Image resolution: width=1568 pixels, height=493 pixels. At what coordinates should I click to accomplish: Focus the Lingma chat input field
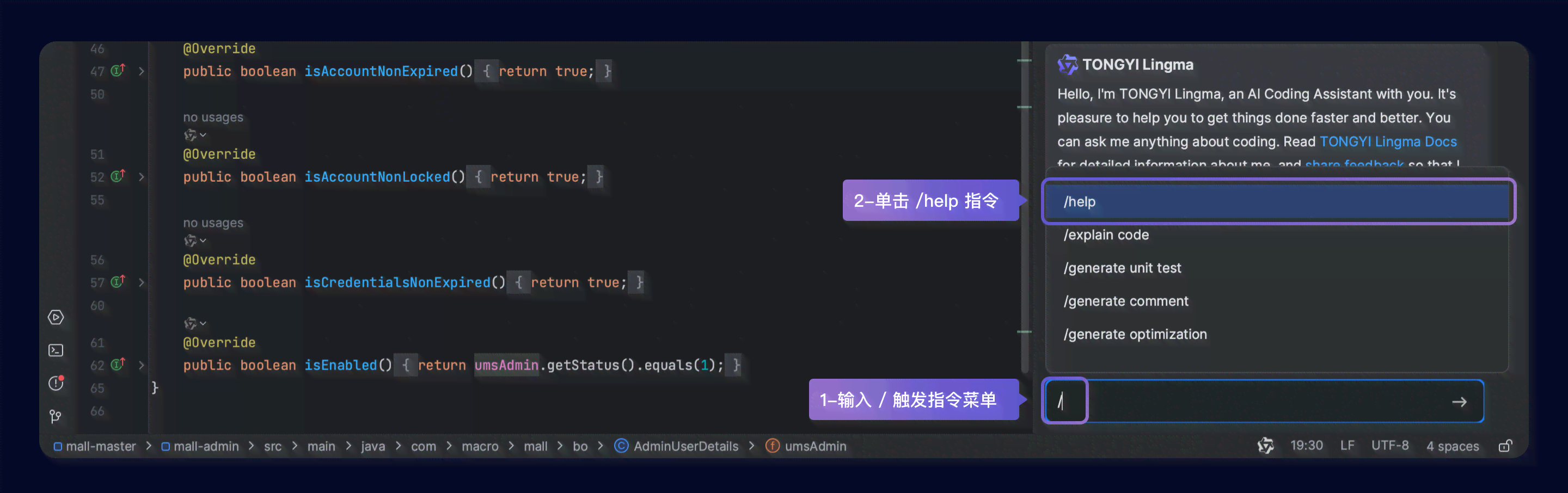pos(1264,401)
